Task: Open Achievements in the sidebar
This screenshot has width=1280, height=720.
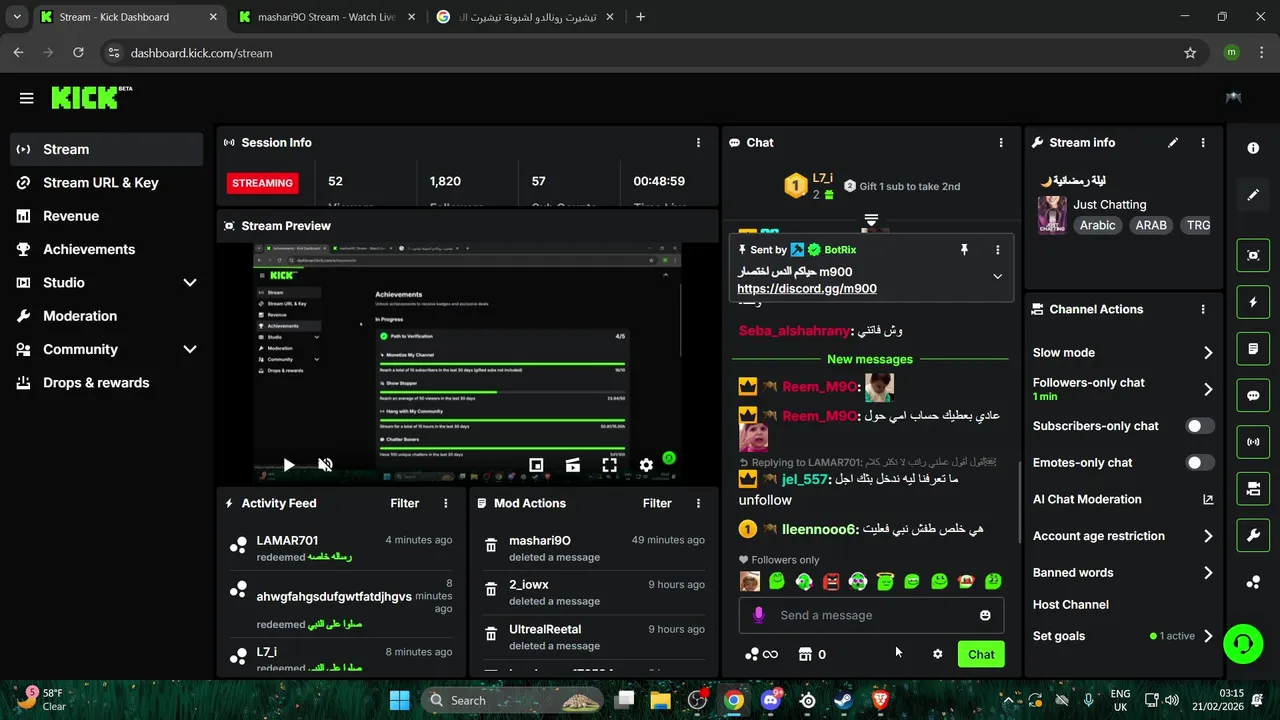Action: click(106, 249)
